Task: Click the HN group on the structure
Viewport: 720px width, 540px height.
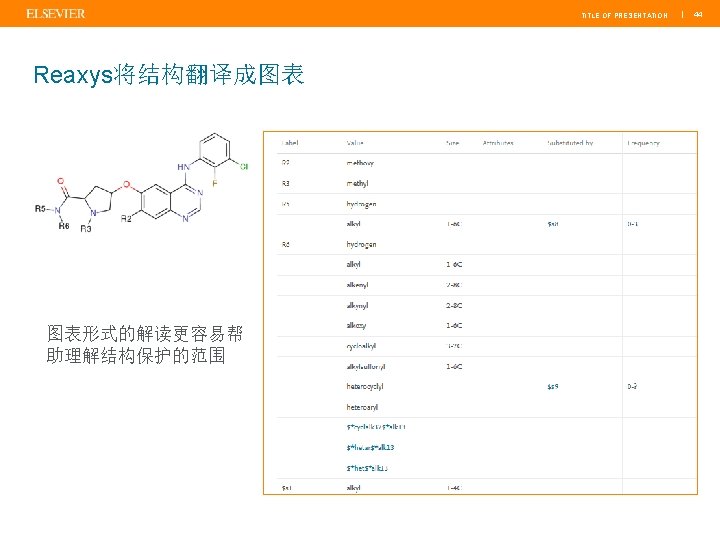Action: [183, 167]
